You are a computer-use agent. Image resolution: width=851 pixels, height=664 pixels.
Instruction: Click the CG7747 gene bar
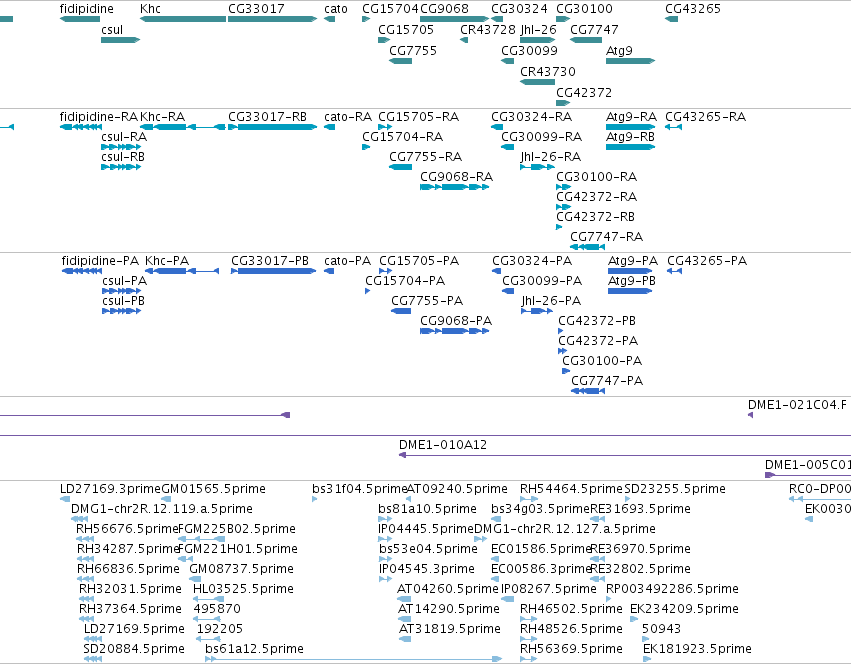pos(586,40)
